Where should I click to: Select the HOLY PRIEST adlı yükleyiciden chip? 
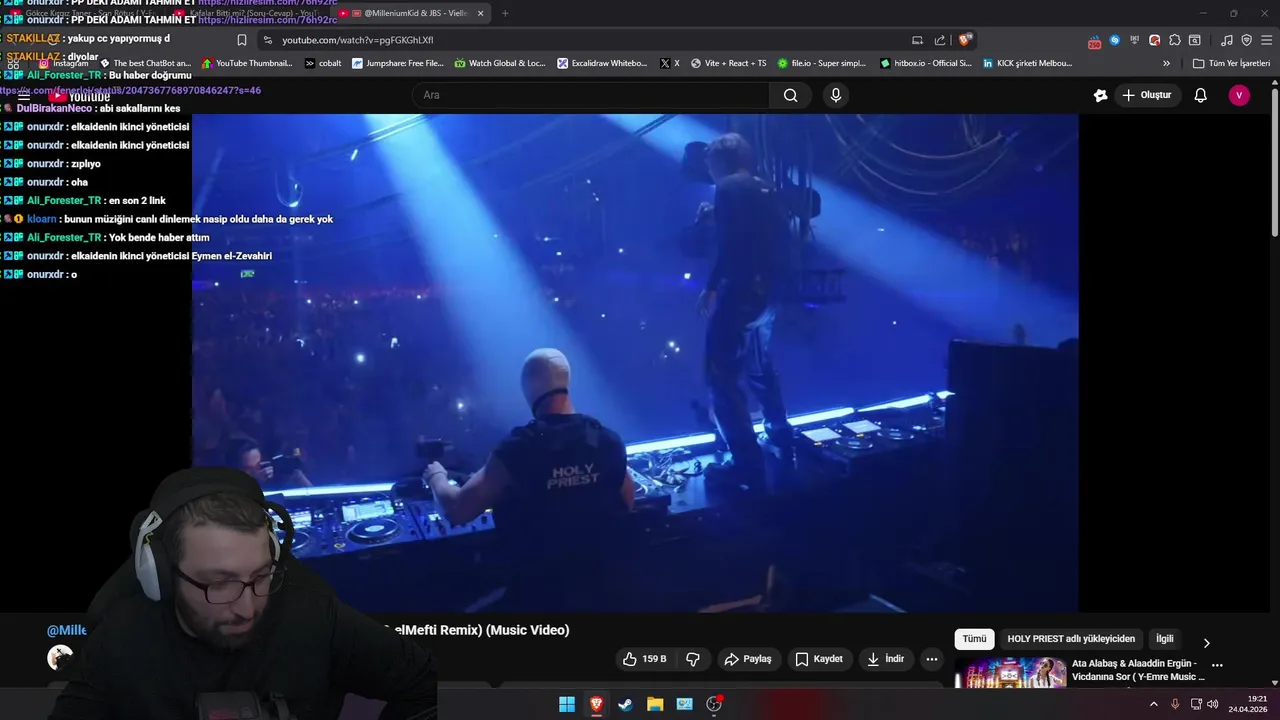click(1071, 639)
